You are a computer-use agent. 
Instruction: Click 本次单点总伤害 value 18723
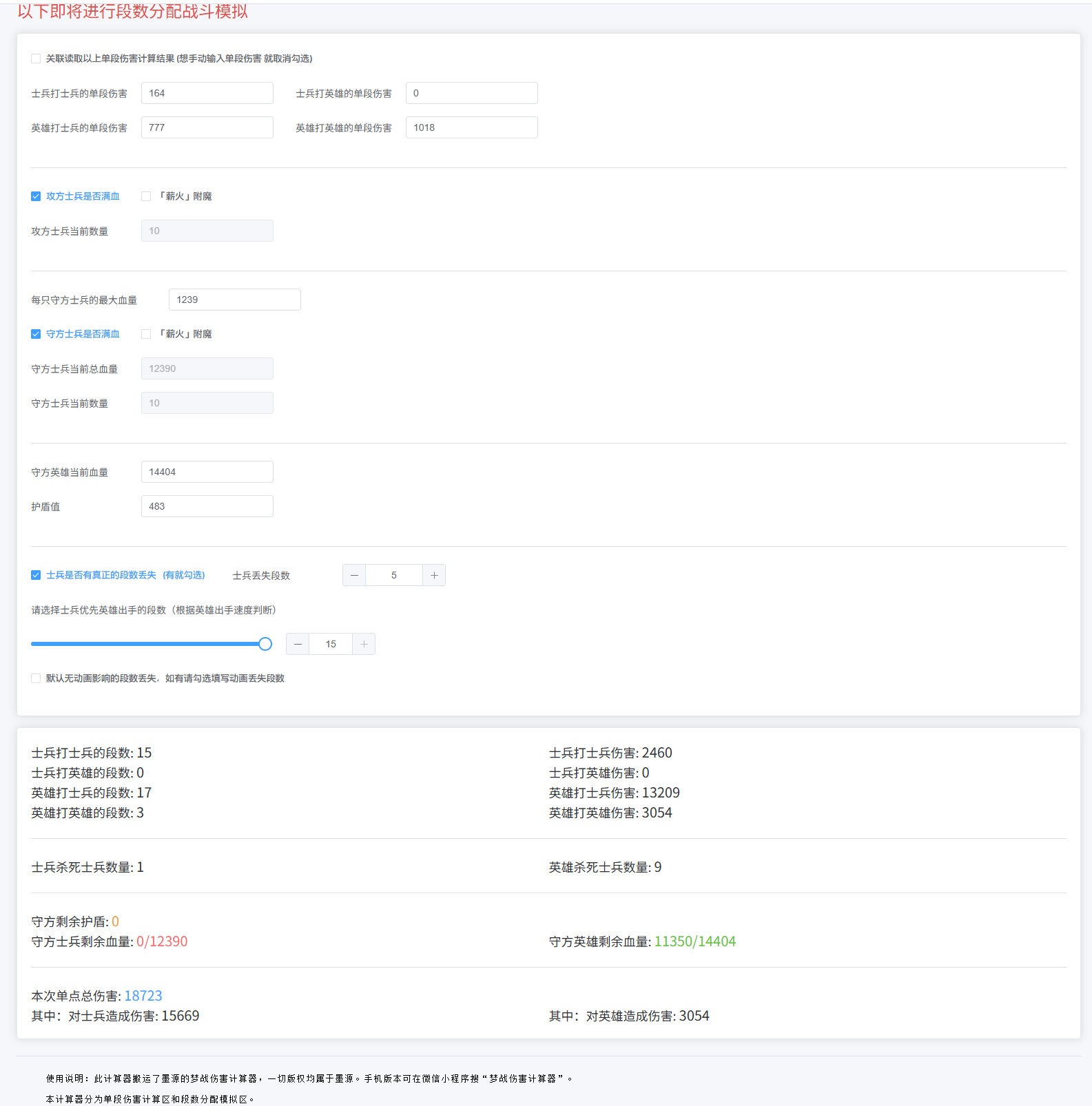[143, 996]
